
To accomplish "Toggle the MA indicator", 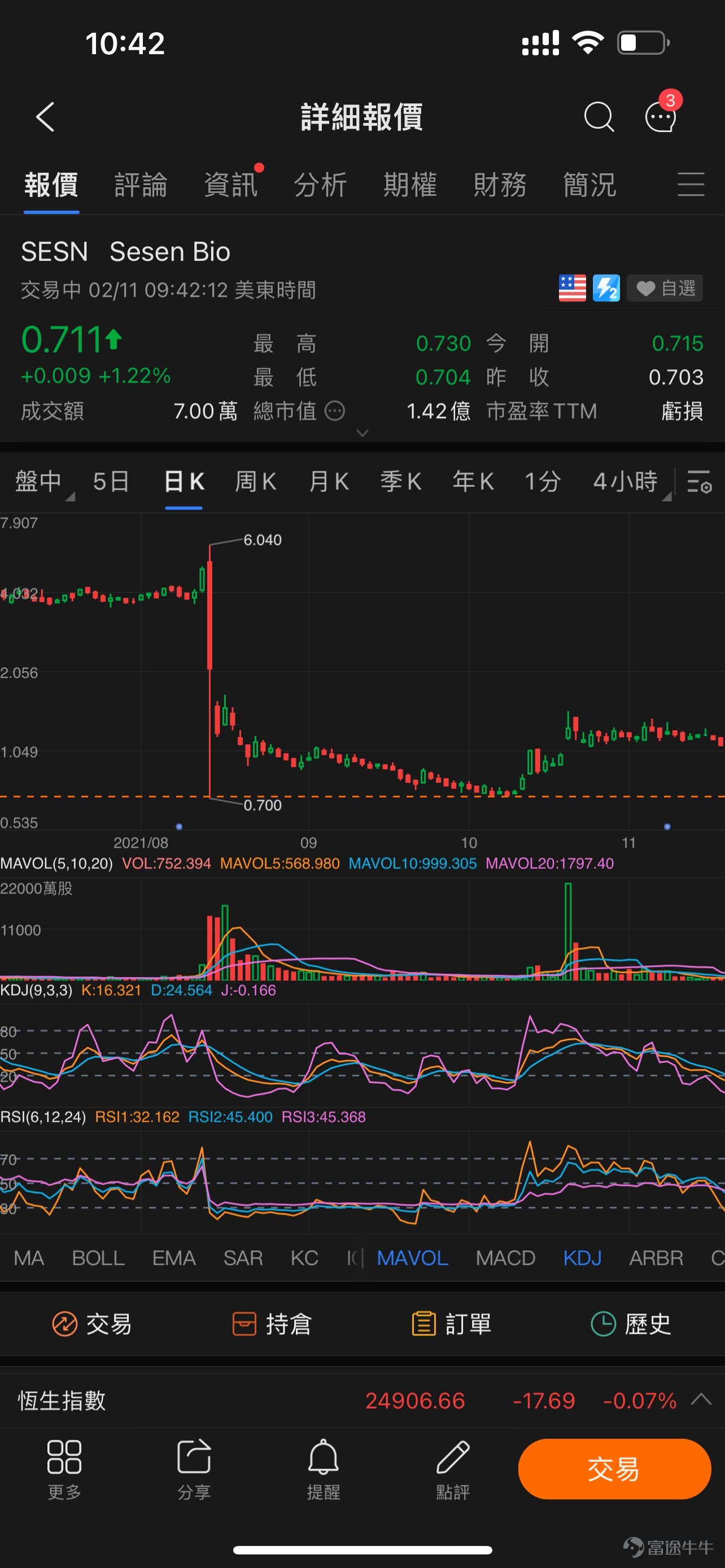I will (x=29, y=1258).
